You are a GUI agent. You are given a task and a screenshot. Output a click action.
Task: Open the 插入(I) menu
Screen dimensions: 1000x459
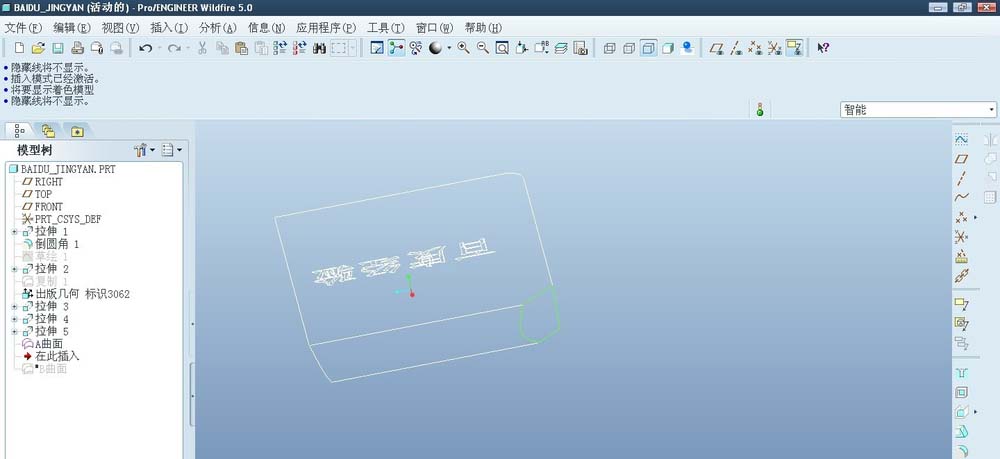point(169,27)
